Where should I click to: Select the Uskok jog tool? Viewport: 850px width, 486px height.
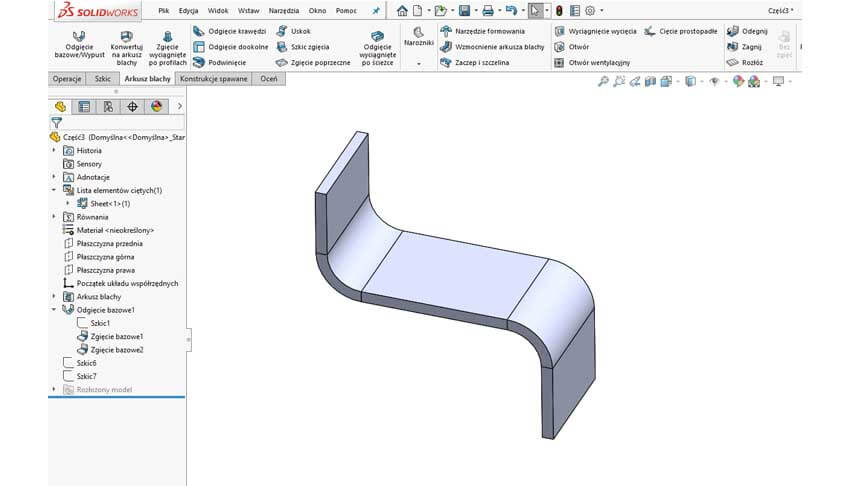point(293,31)
